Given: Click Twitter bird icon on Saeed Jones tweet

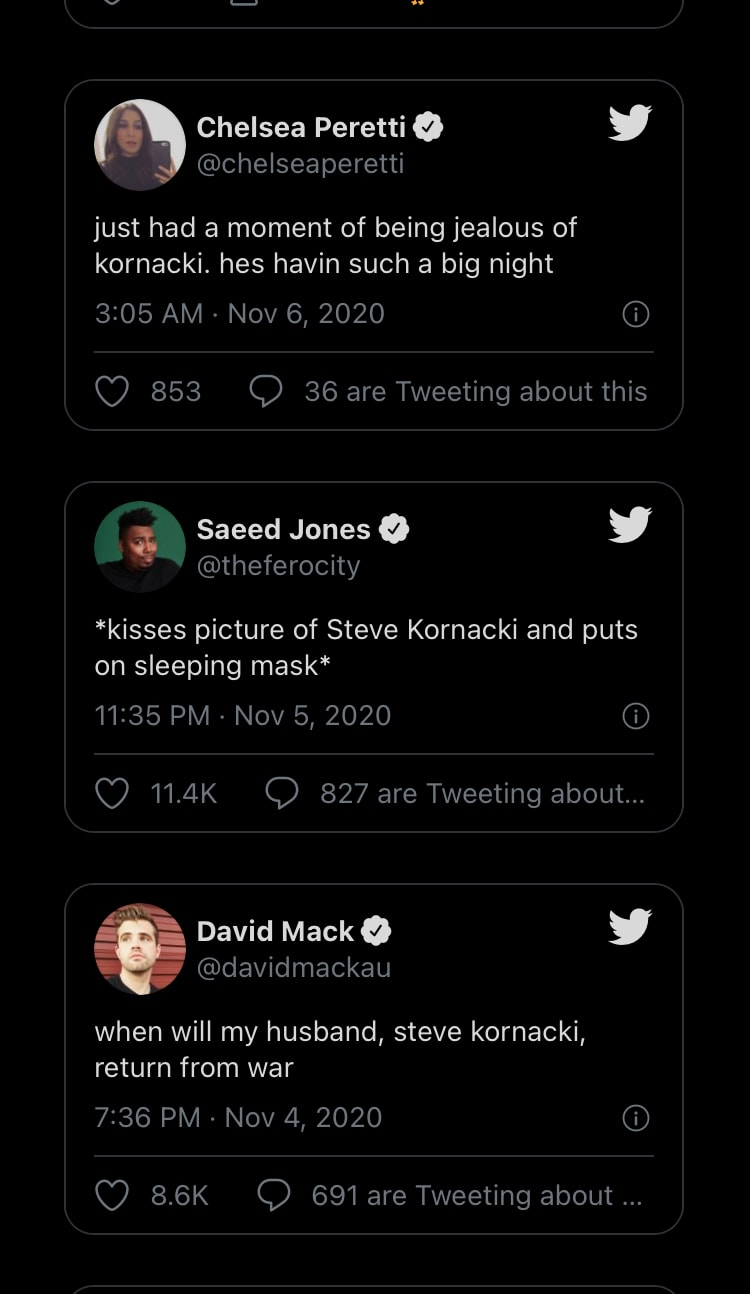Looking at the screenshot, I should tap(630, 525).
